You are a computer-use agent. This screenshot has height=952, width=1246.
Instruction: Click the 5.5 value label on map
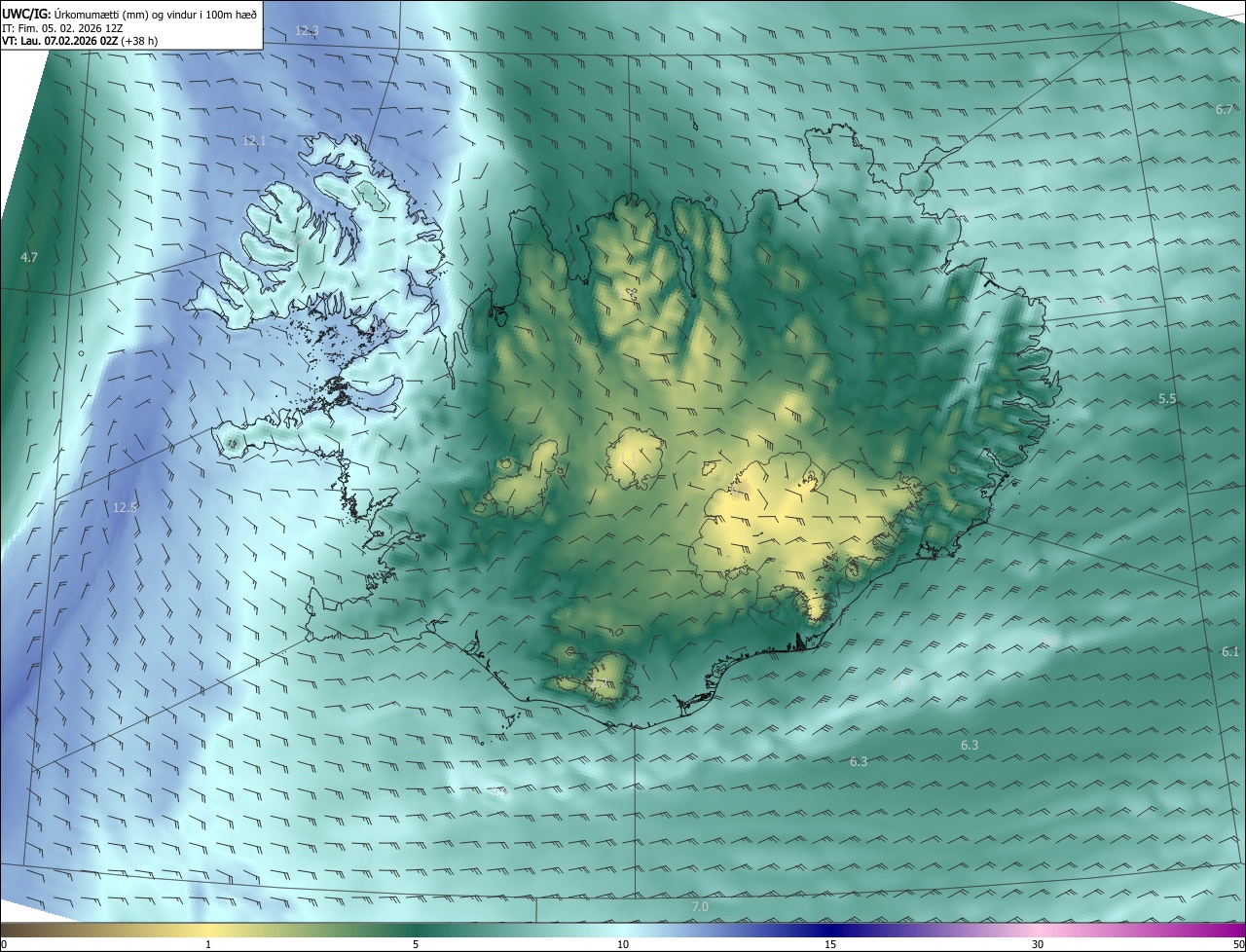tap(1167, 399)
